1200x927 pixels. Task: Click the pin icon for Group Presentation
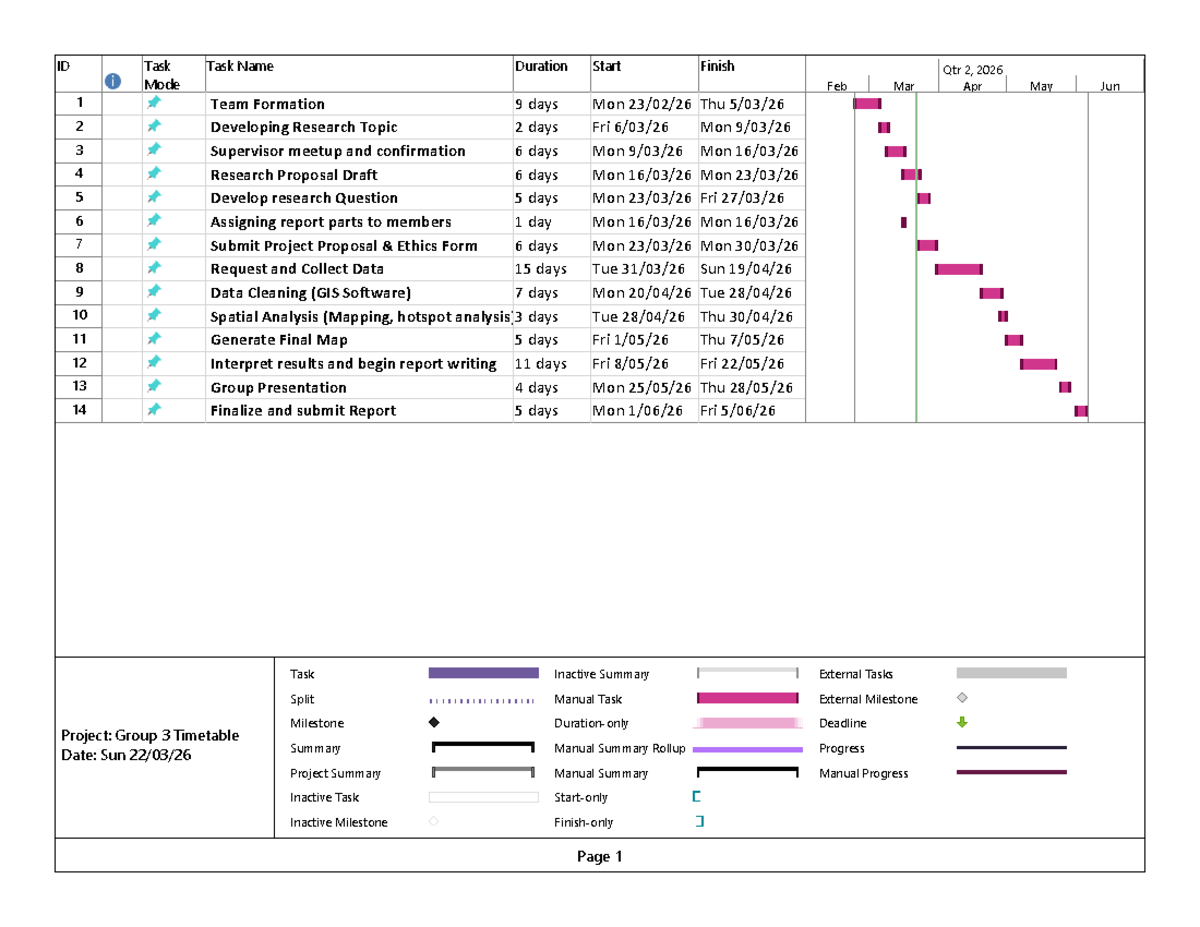[154, 386]
